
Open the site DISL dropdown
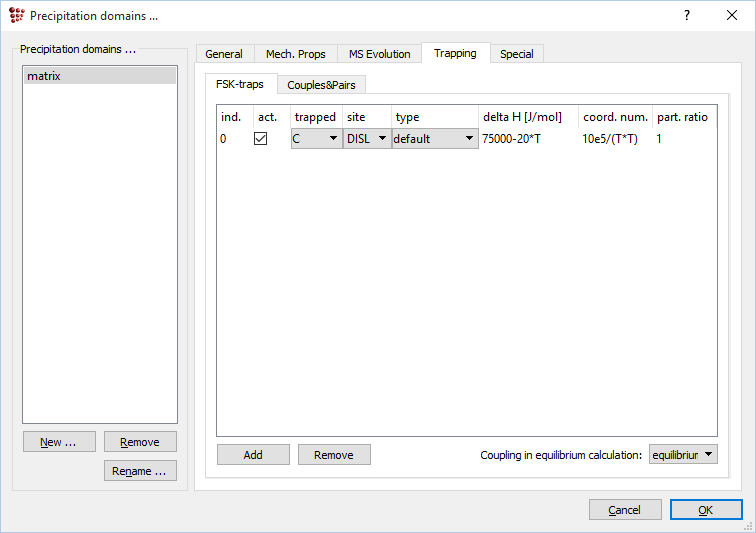tap(366, 139)
